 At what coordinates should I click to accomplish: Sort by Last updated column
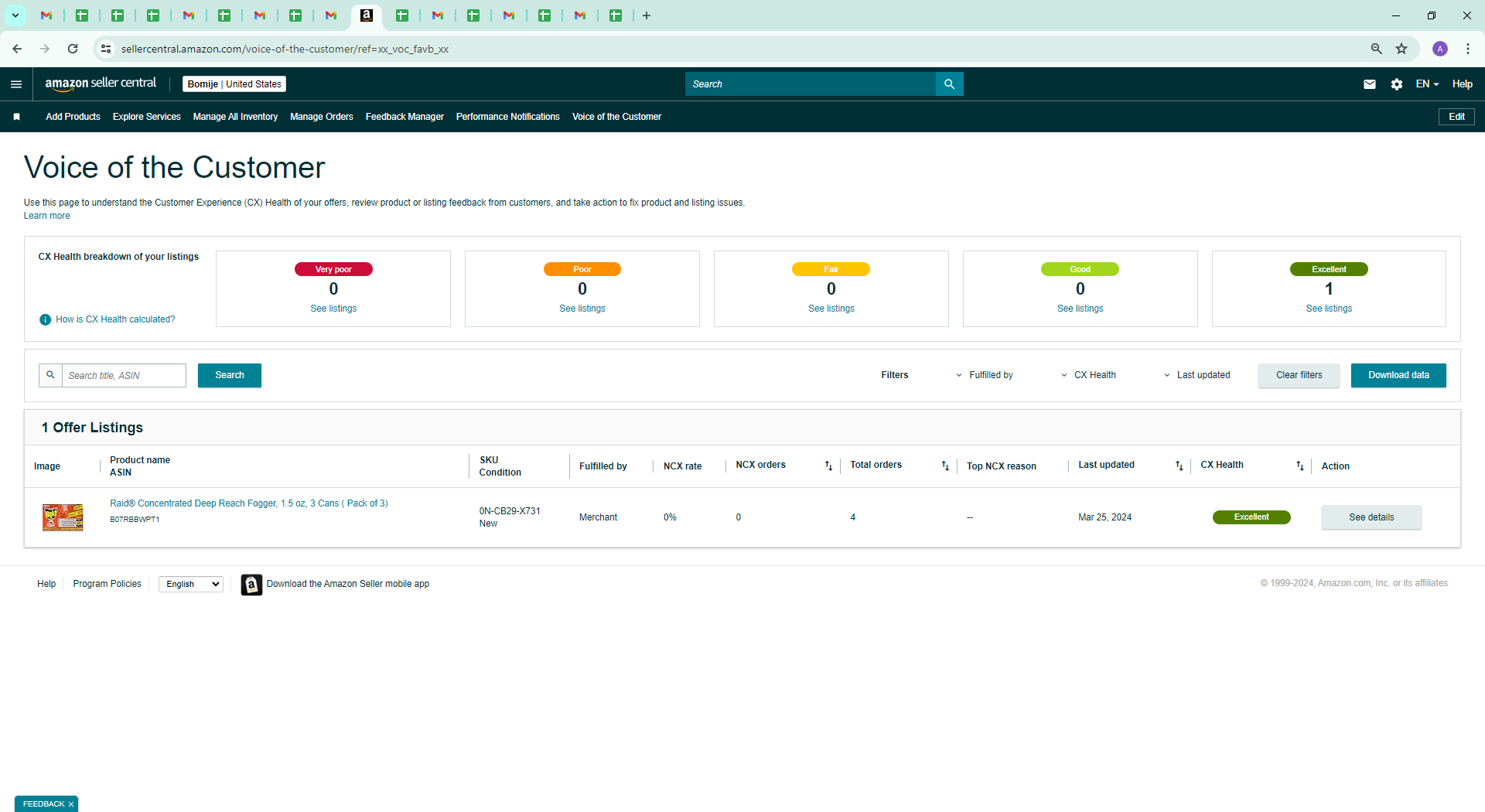[x=1179, y=466]
